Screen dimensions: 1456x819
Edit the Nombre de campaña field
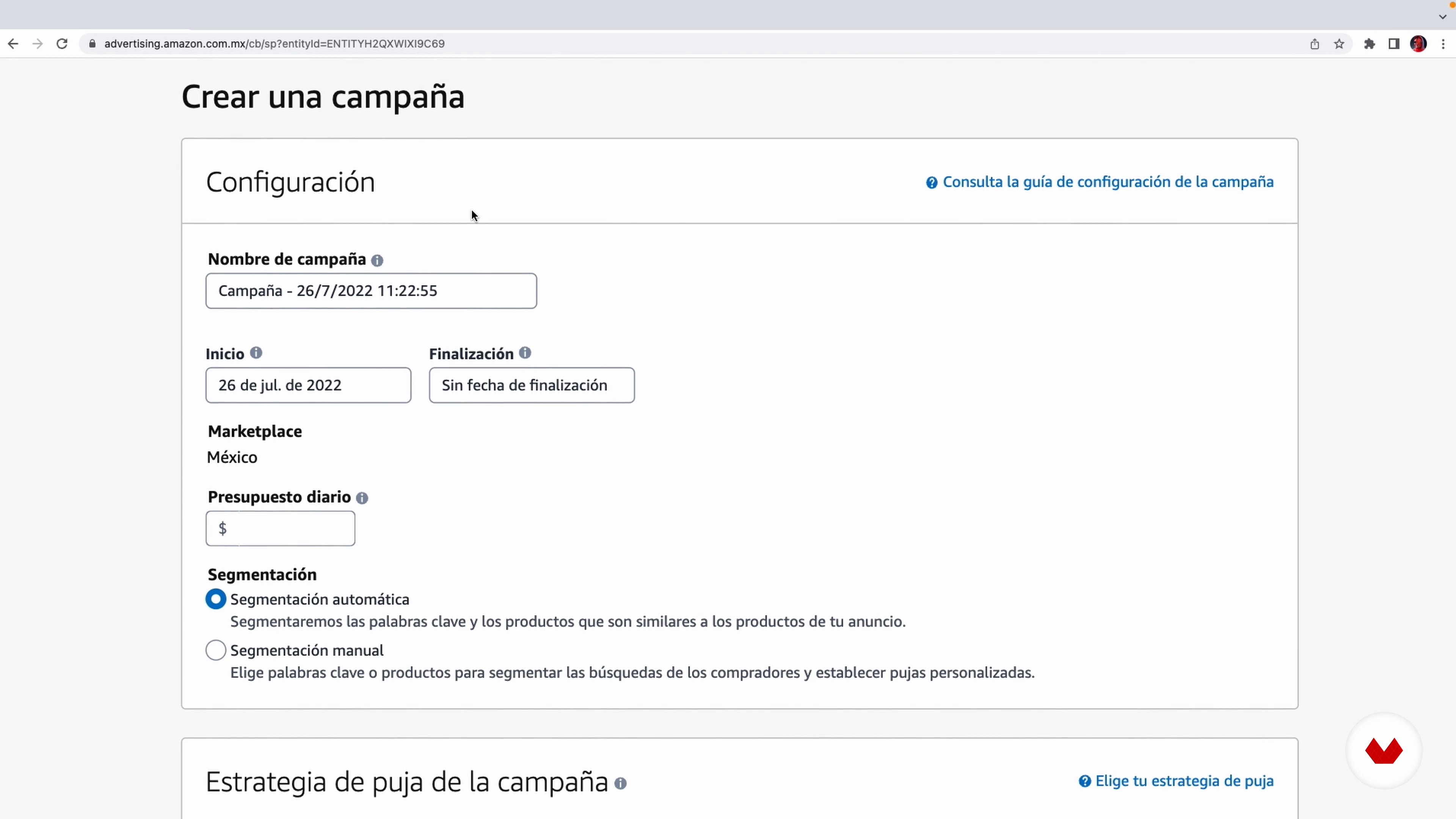point(371,291)
